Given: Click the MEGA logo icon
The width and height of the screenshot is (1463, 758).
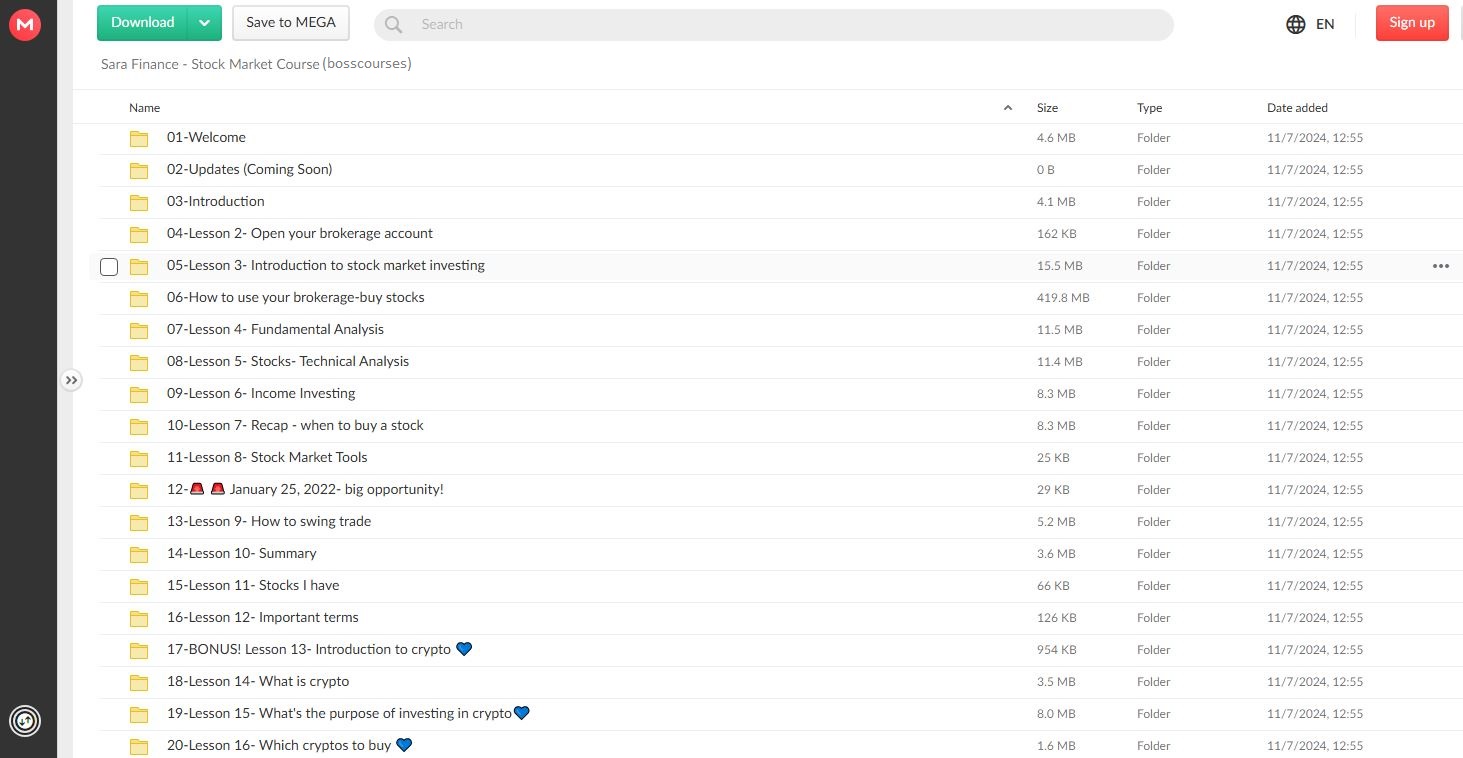Looking at the screenshot, I should 25,25.
